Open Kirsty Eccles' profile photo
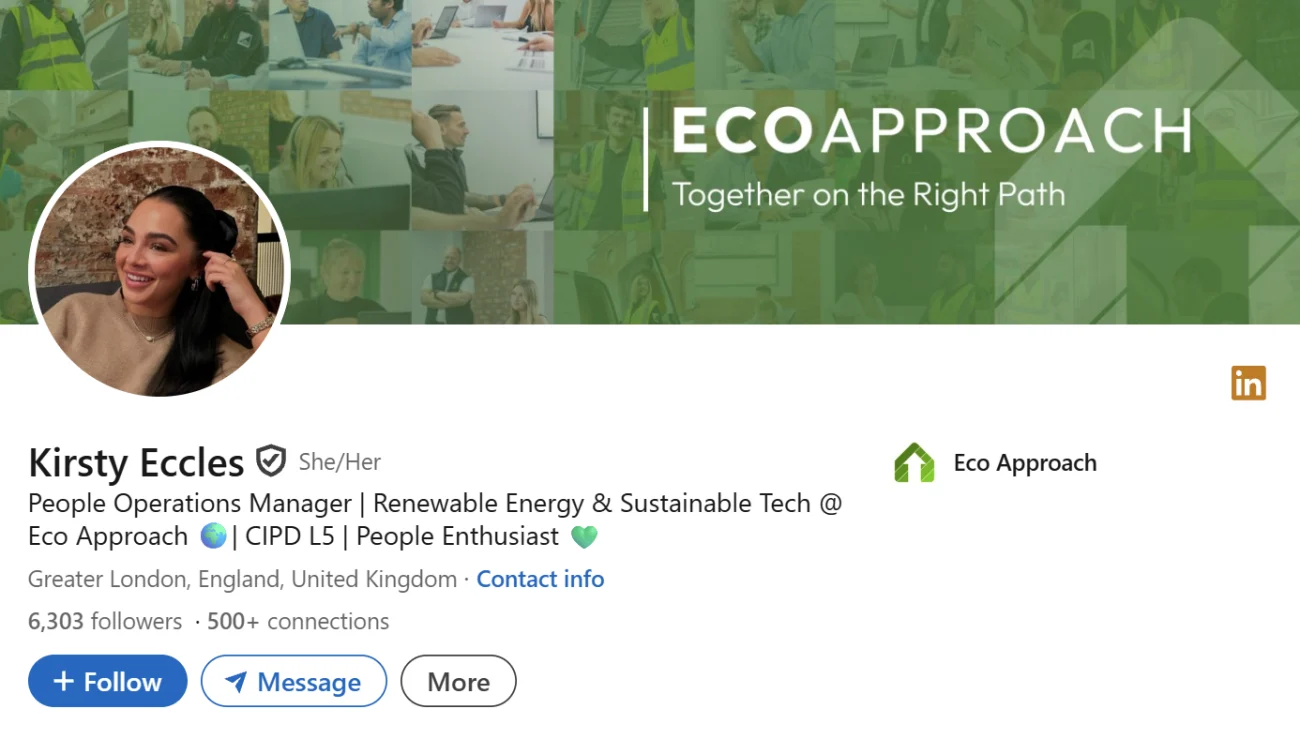The width and height of the screenshot is (1300, 739). (160, 271)
